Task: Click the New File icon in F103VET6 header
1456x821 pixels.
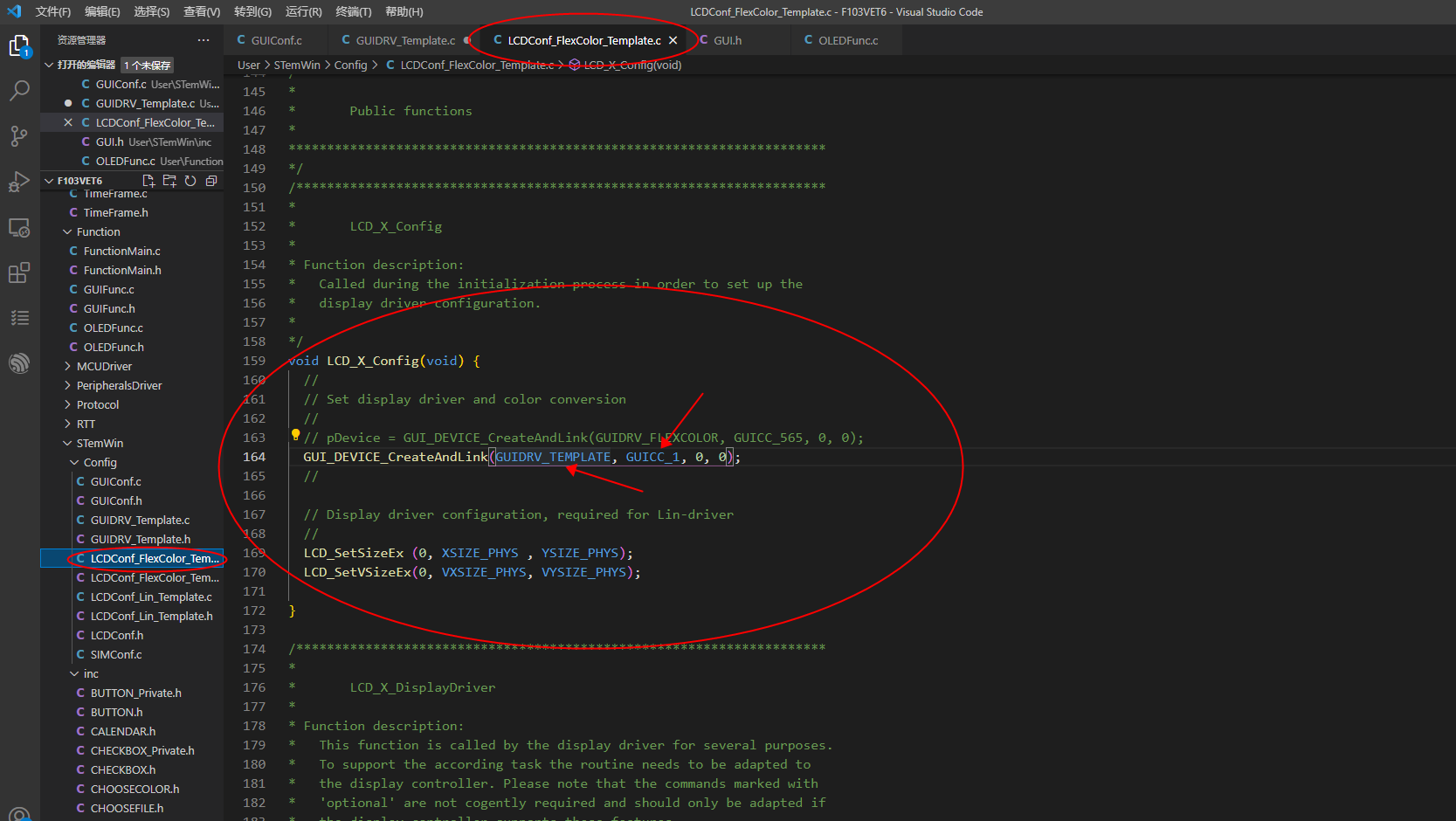Action: point(148,181)
